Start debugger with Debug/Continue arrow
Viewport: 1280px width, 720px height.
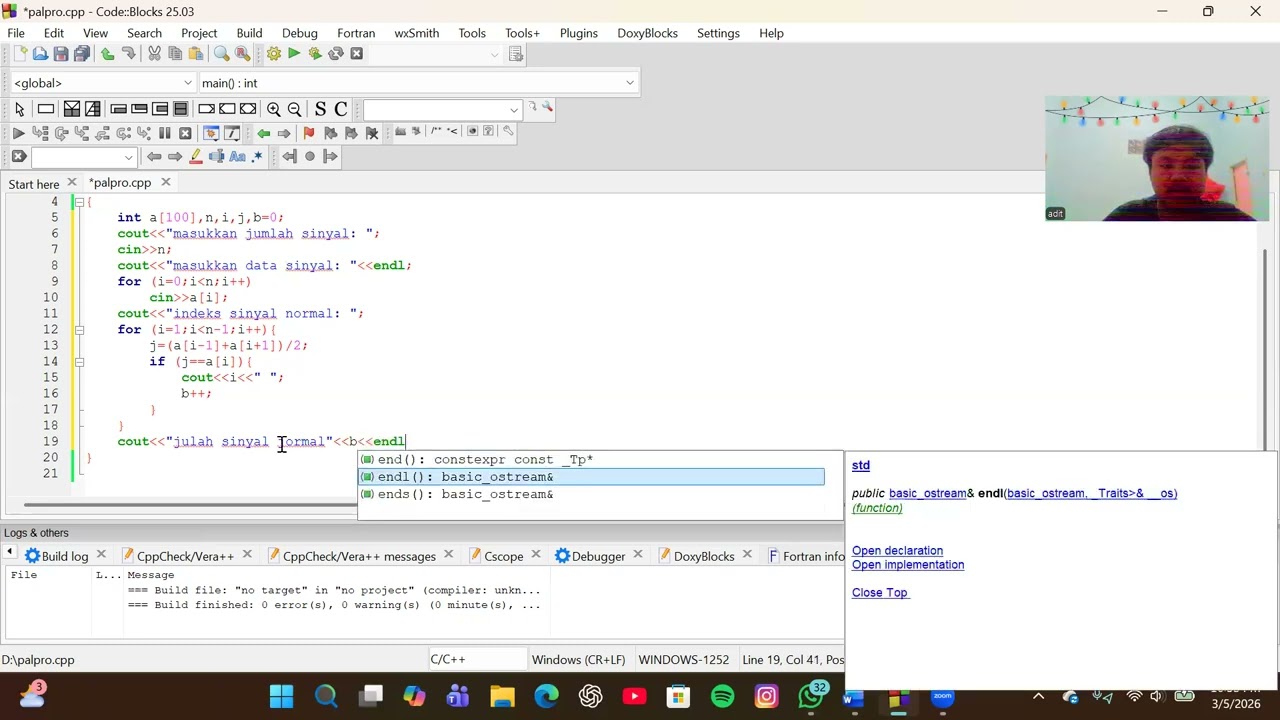[18, 133]
